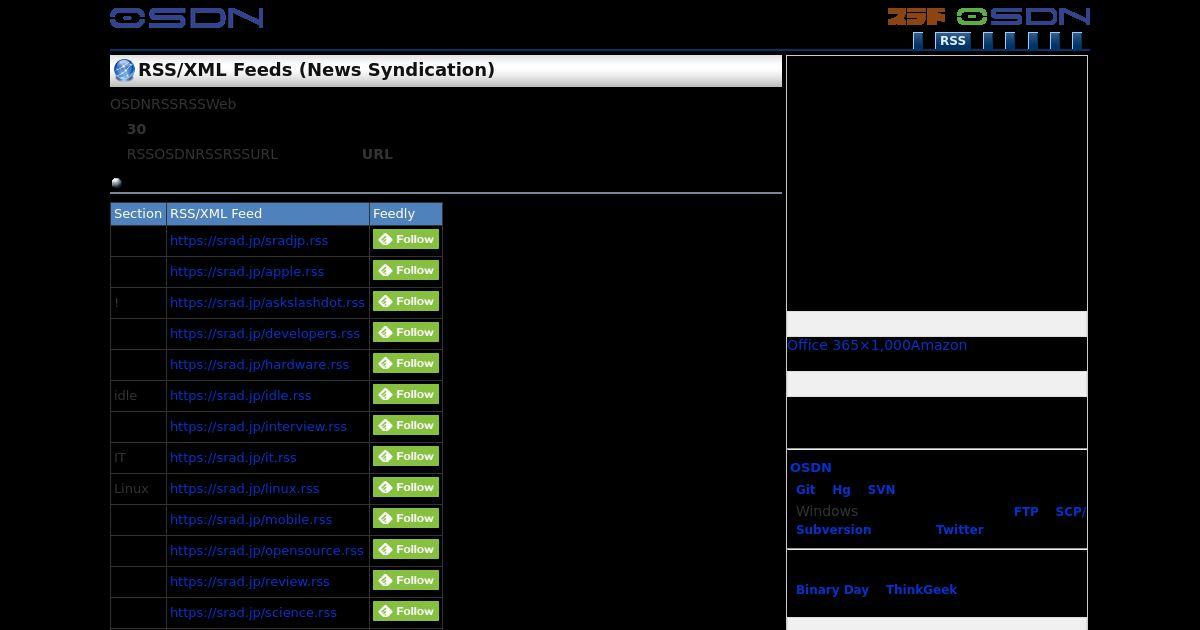The height and width of the screenshot is (630, 1200).
Task: Follow the linux.rss feed on Feedly
Action: pyautogui.click(x=406, y=487)
